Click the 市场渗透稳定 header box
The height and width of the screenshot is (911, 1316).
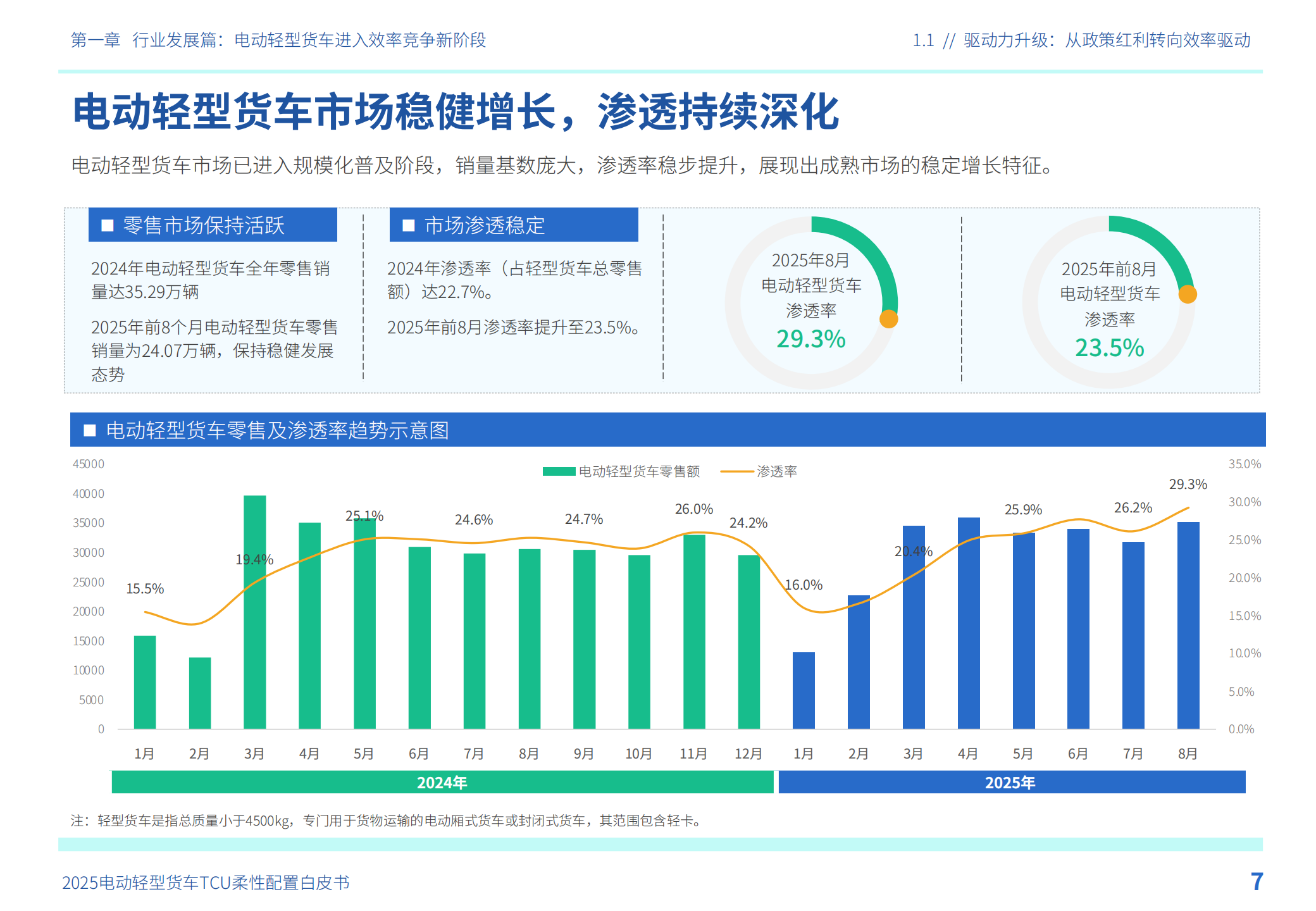coord(513,225)
